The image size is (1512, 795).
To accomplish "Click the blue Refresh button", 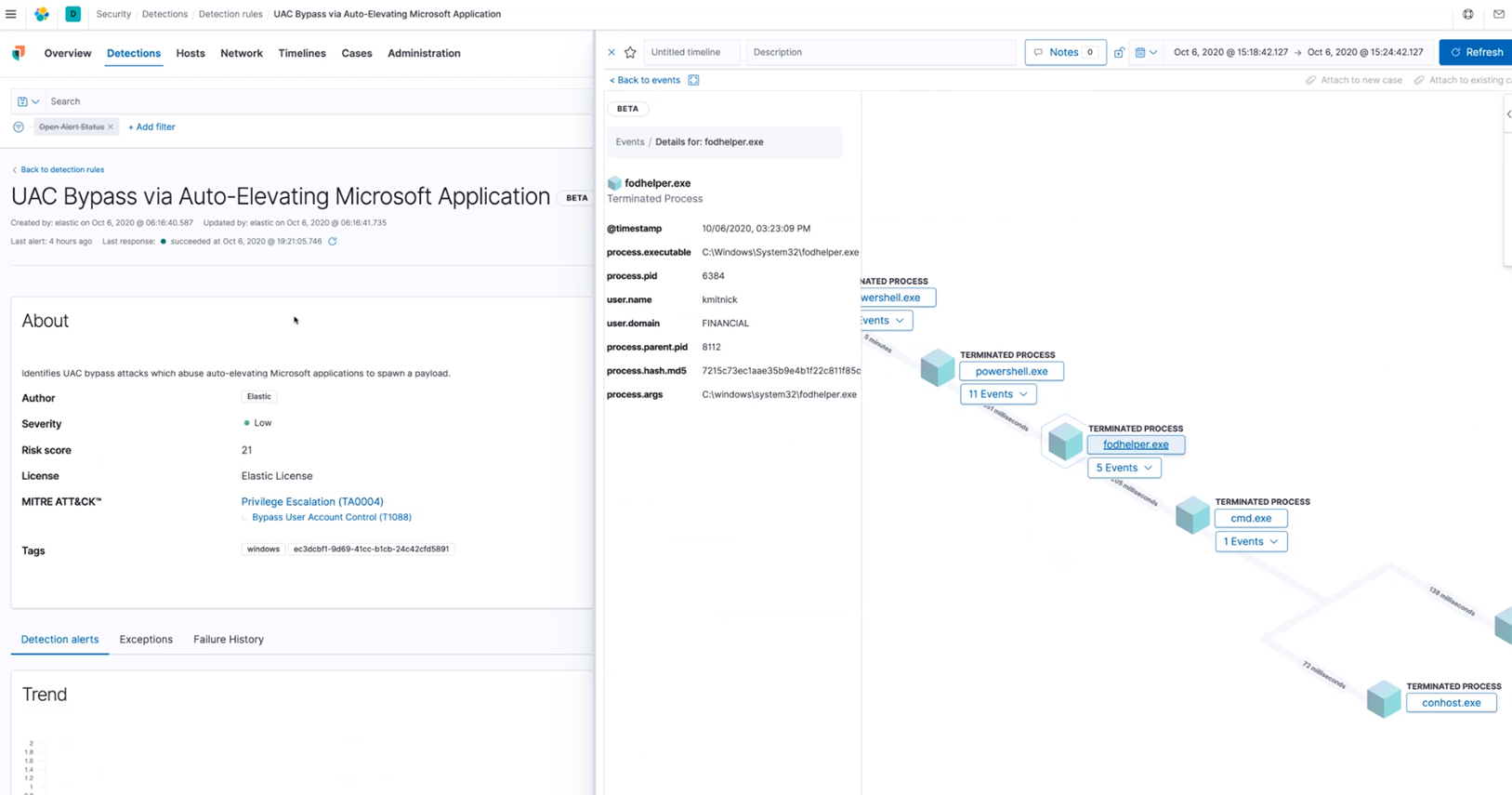I will (x=1476, y=52).
